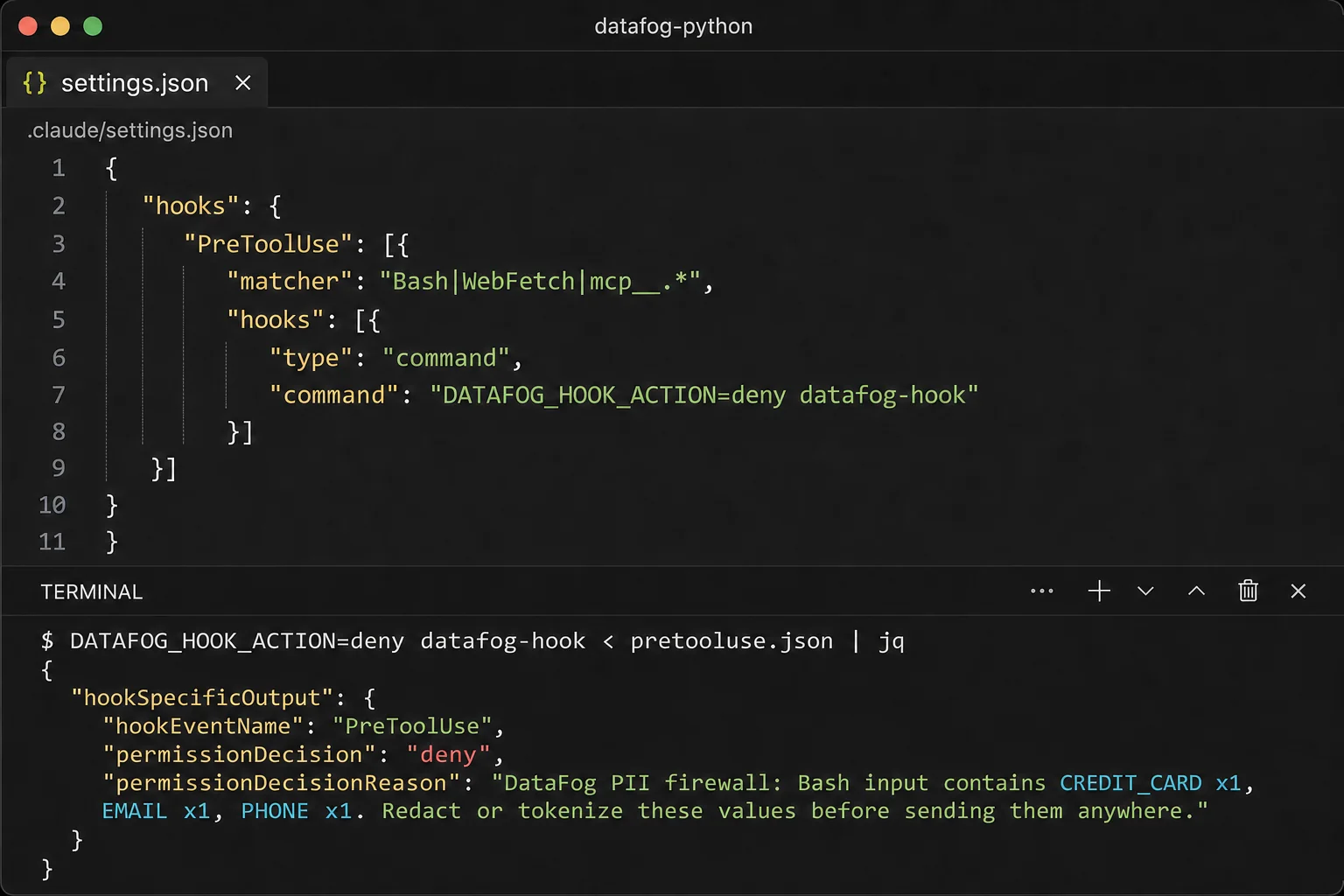Image resolution: width=1344 pixels, height=896 pixels.
Task: Click "hookSpecificOutput" in terminal output
Action: coord(202,697)
